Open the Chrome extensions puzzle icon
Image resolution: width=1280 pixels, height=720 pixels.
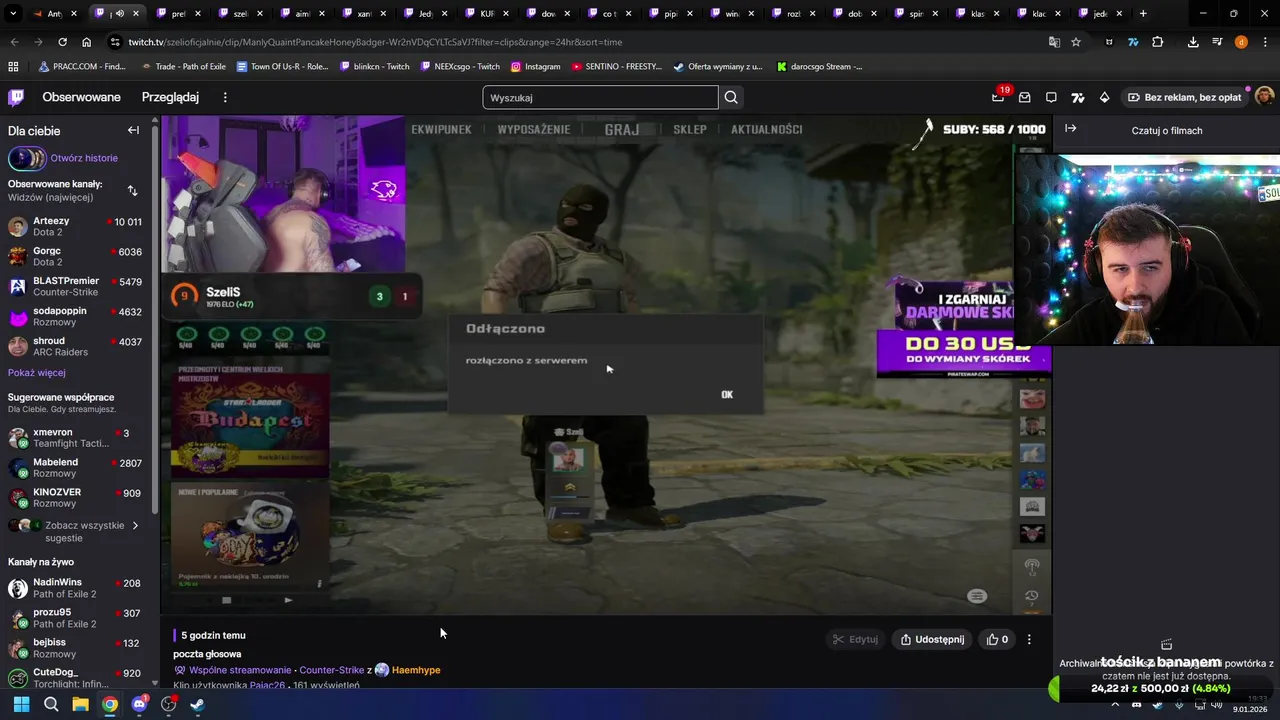1158,42
